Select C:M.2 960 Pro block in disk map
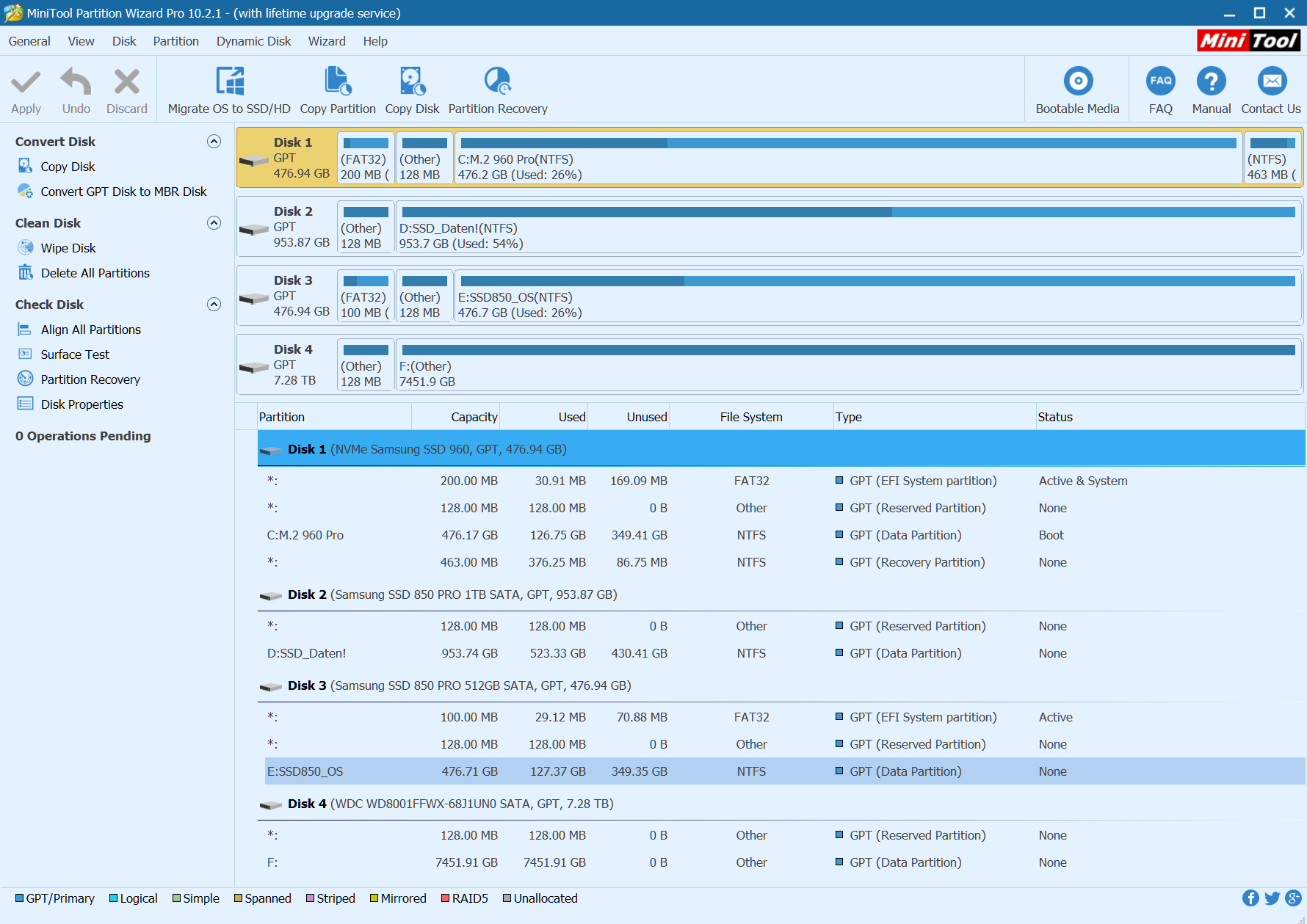The image size is (1307, 924). (848, 158)
